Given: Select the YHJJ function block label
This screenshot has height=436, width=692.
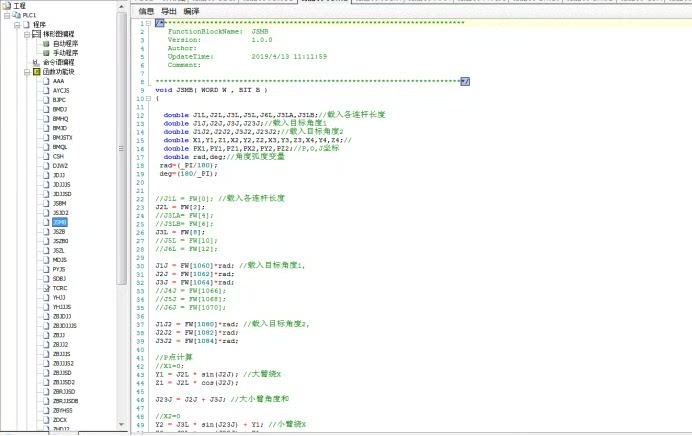Looking at the screenshot, I should tap(59, 297).
